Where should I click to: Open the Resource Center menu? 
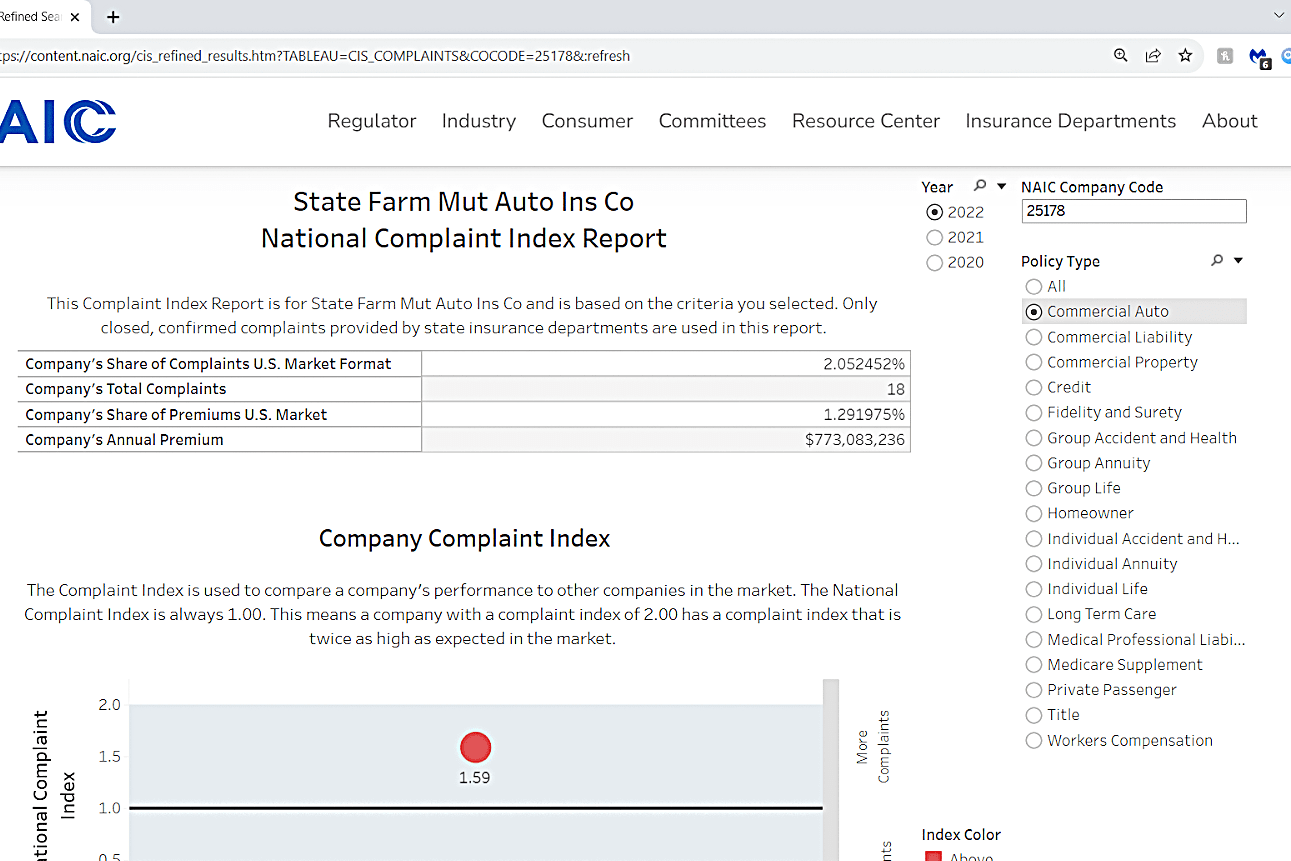(x=866, y=121)
